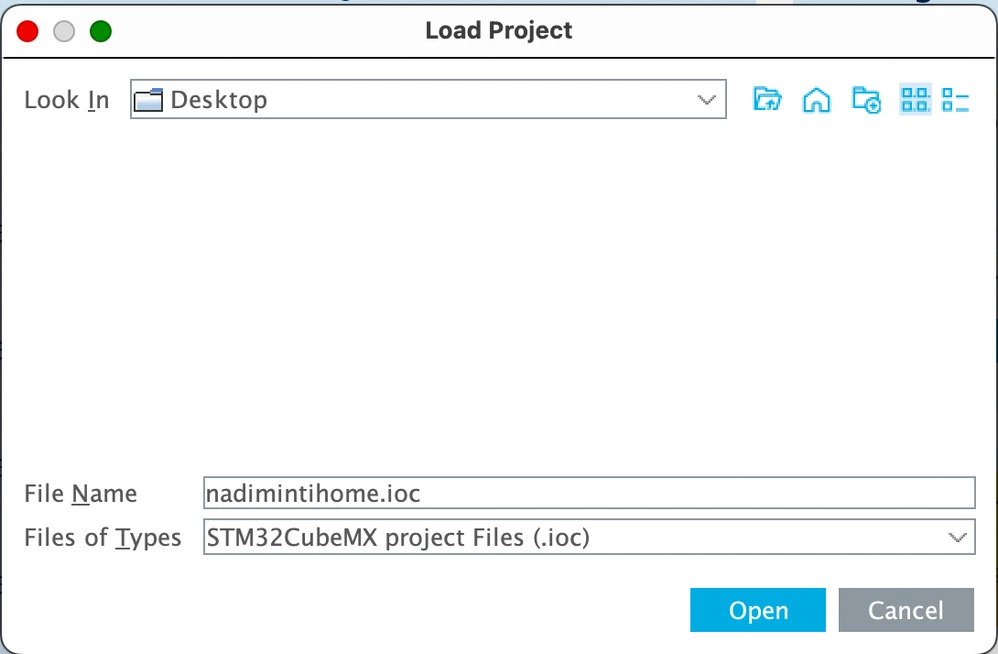Click the Files of Types label

point(102,538)
